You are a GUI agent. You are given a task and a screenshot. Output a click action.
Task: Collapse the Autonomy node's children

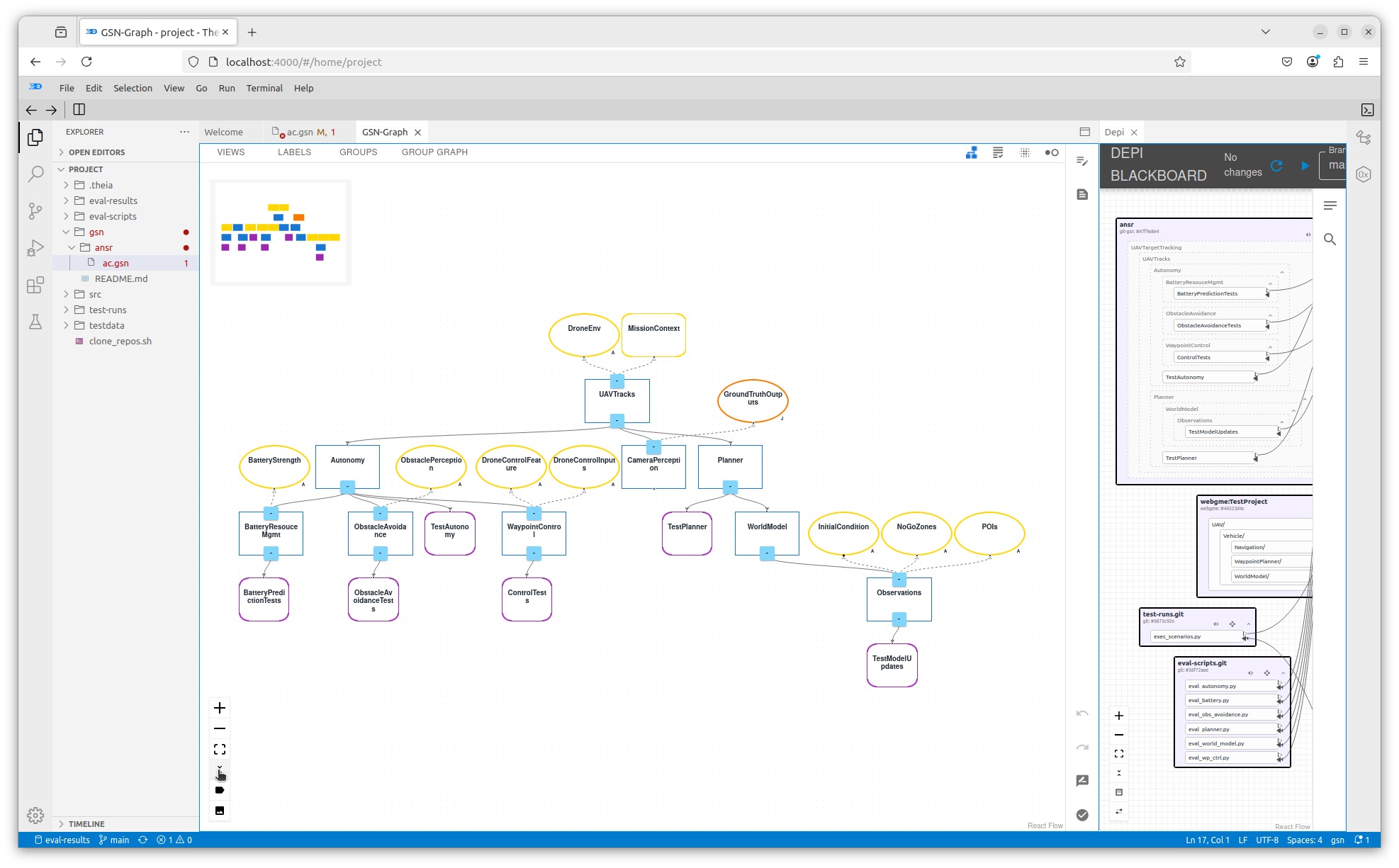point(347,487)
